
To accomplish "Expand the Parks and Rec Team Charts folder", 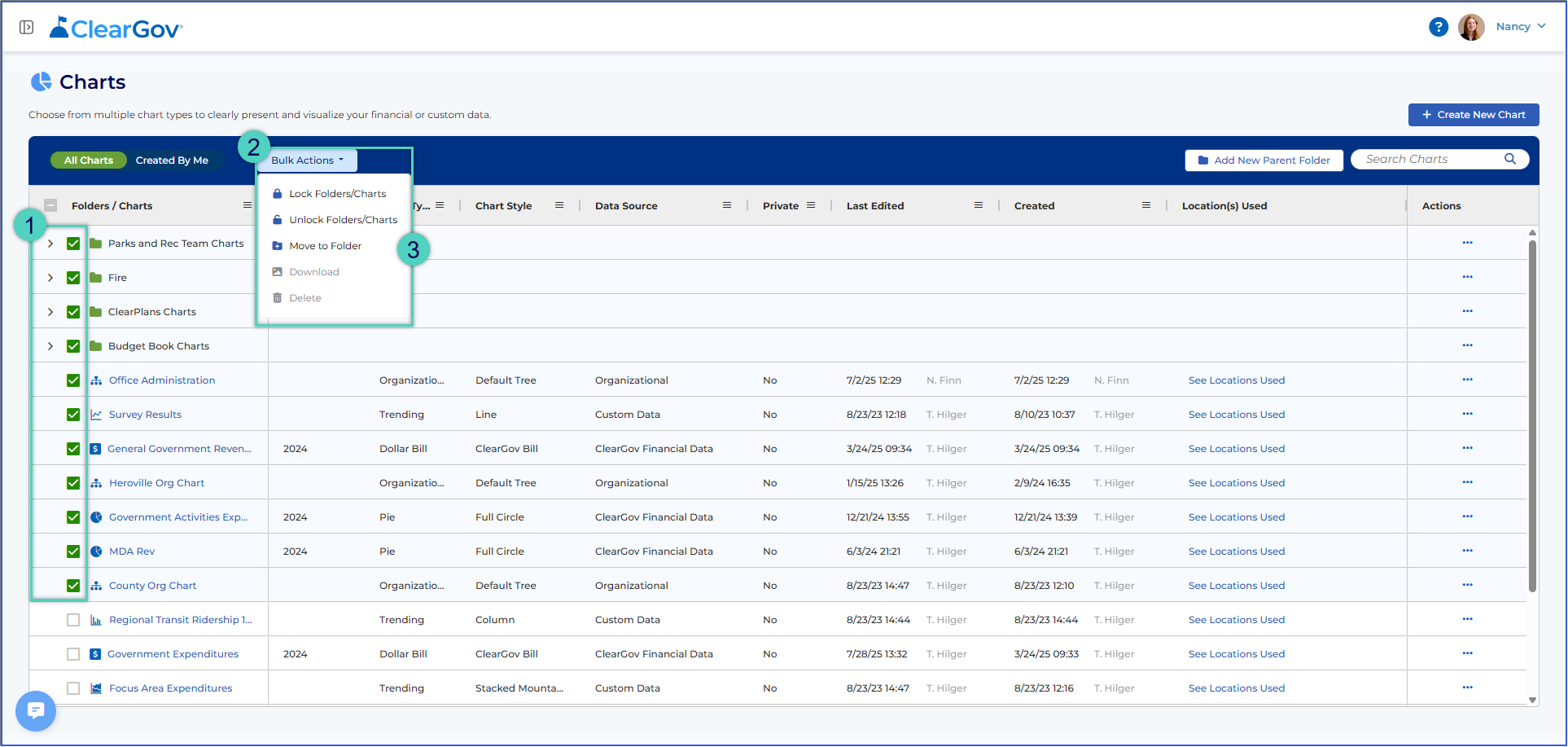I will click(x=50, y=244).
